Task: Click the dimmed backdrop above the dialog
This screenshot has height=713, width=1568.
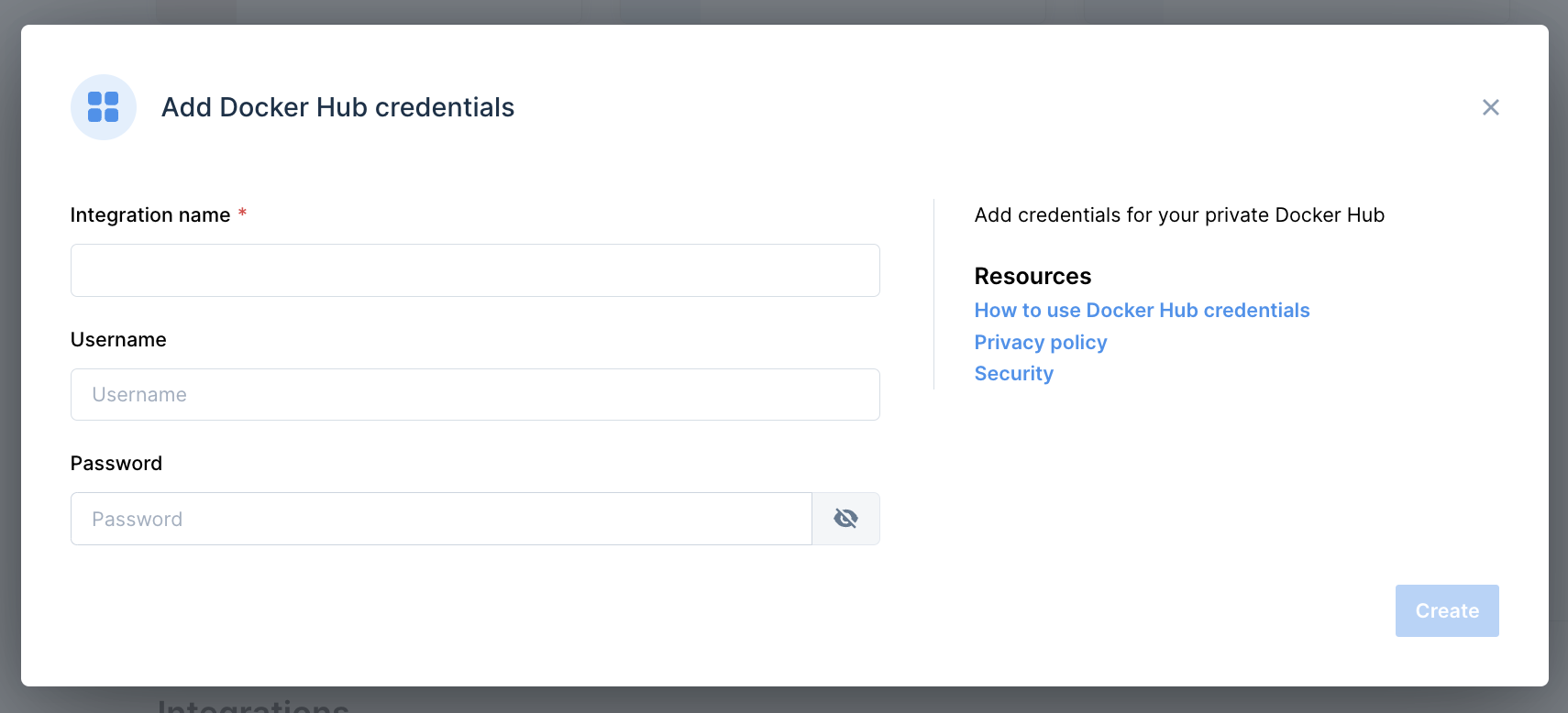Action: 784,11
